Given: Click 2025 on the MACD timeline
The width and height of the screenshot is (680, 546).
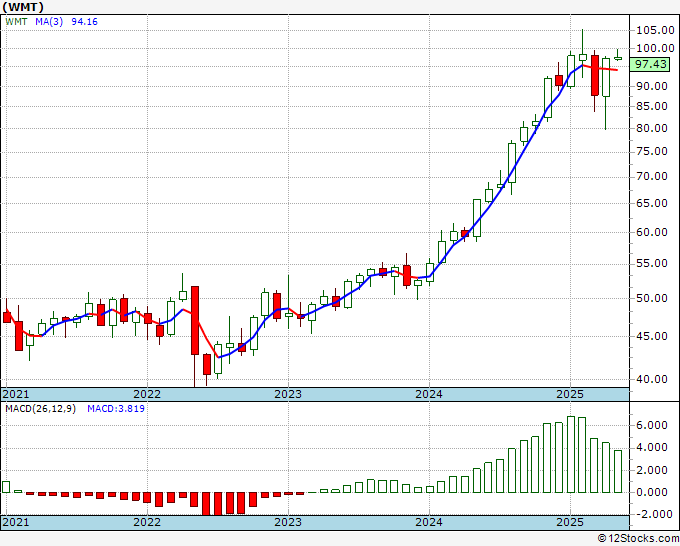Looking at the screenshot, I should coord(570,522).
